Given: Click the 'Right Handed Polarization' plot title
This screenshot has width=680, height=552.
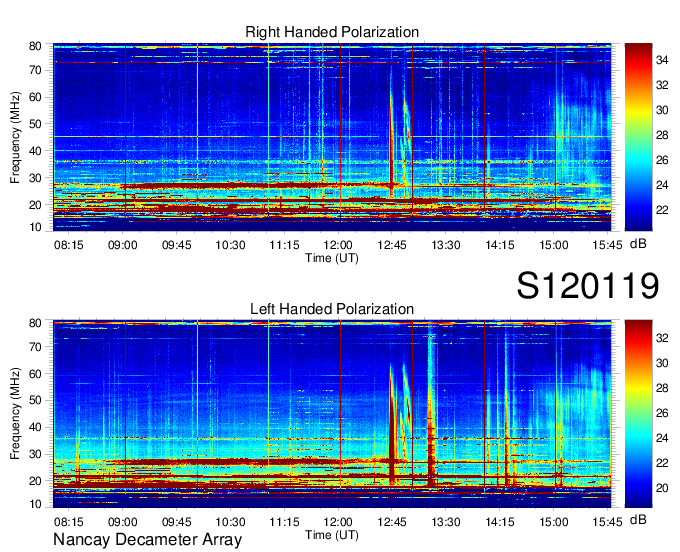Looking at the screenshot, I should pos(332,32).
